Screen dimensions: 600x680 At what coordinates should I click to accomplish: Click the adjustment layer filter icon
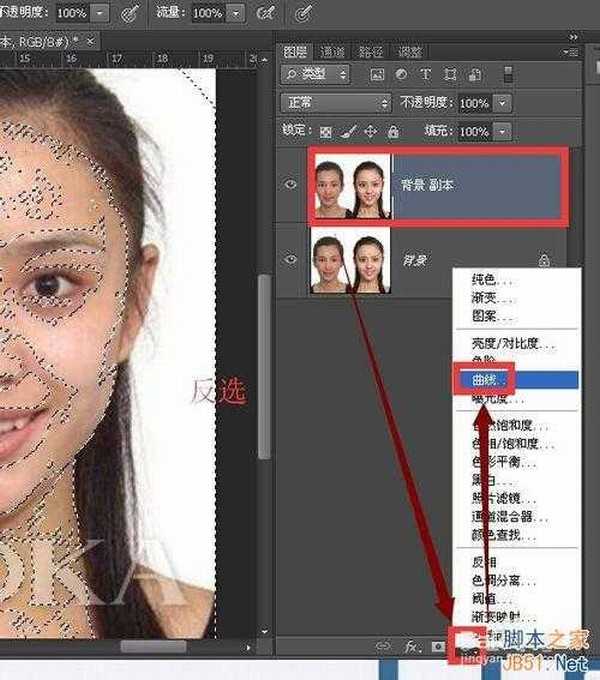tap(401, 75)
